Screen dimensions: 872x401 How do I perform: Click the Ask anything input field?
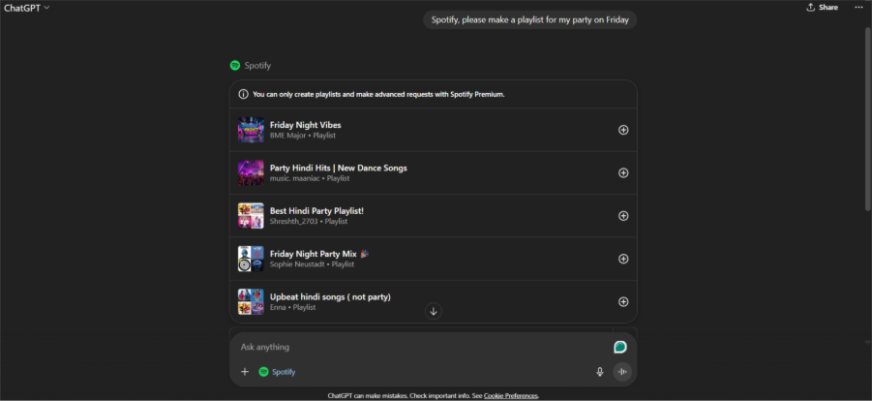point(420,347)
